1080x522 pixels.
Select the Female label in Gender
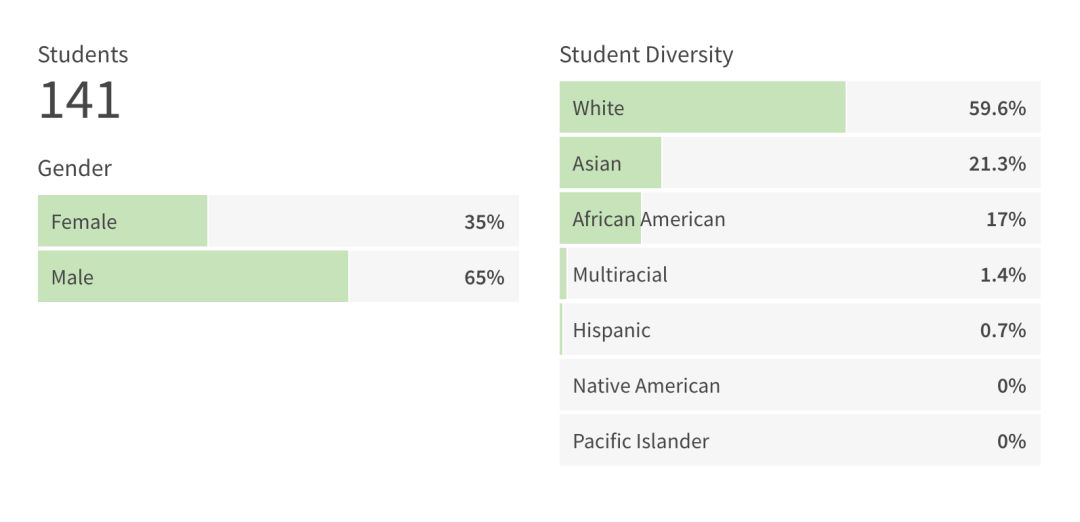click(x=84, y=222)
